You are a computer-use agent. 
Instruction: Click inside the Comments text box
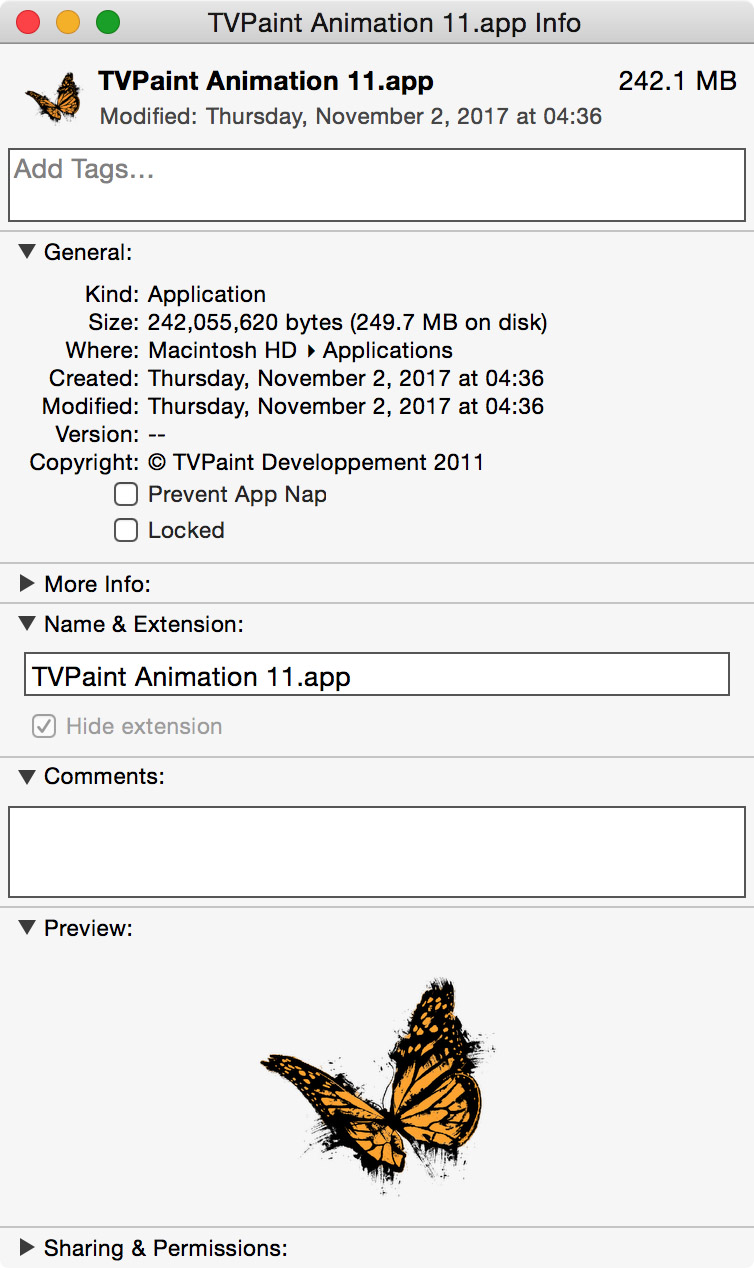(x=377, y=852)
